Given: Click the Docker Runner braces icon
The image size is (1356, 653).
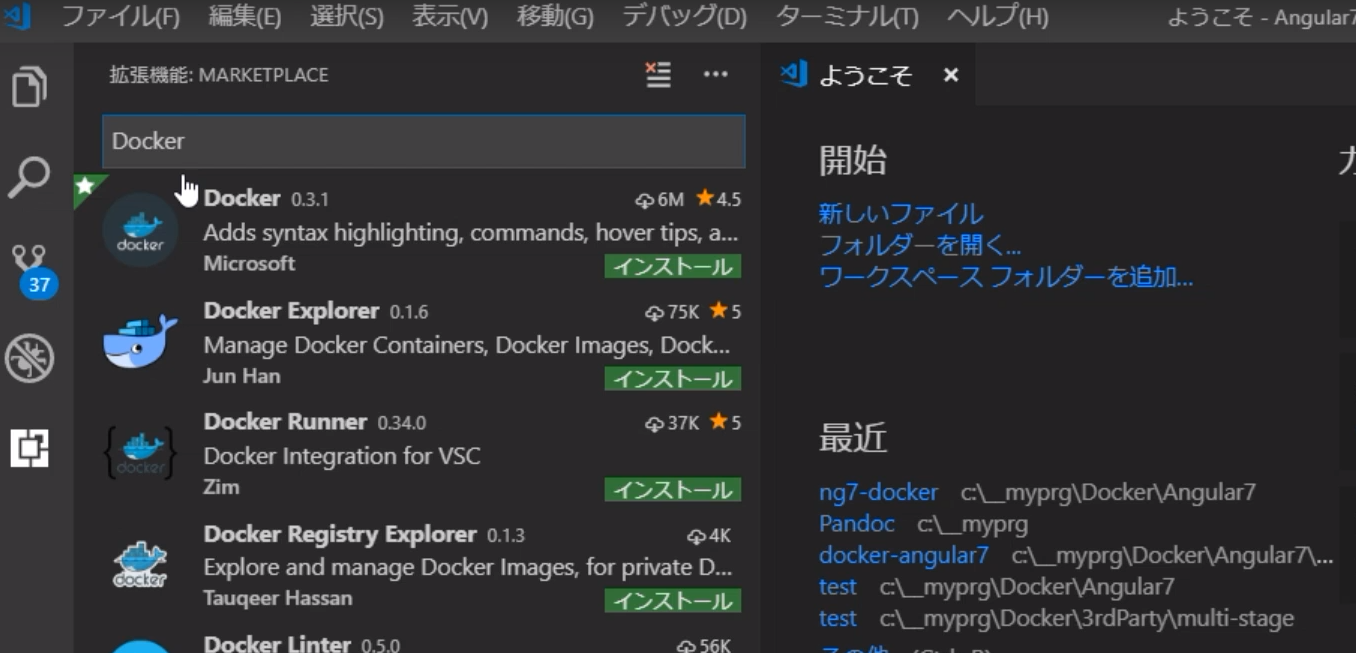Looking at the screenshot, I should 140,453.
